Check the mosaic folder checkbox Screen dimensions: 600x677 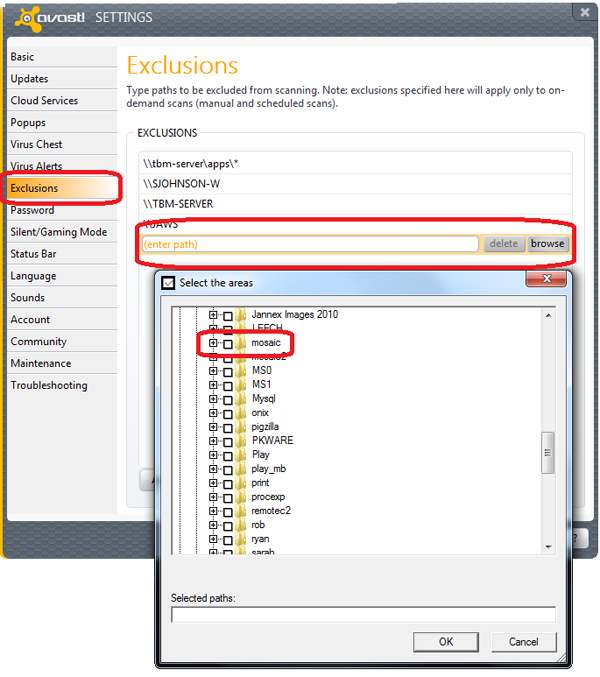[x=228, y=343]
